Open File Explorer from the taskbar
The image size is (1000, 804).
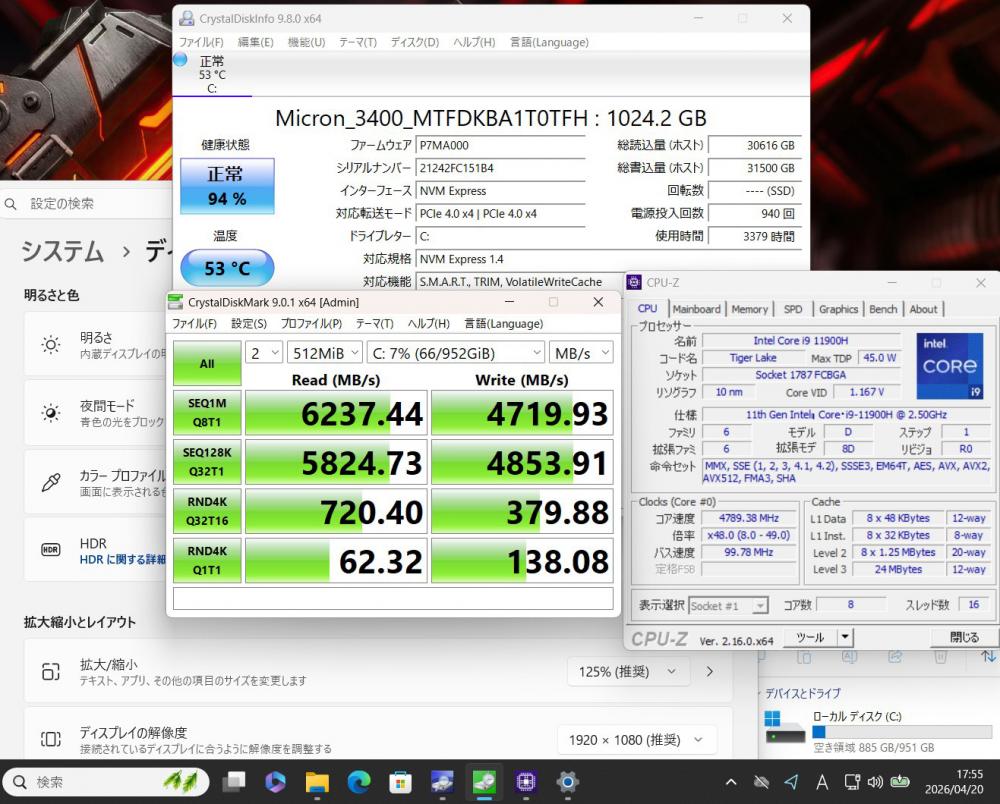[x=317, y=782]
